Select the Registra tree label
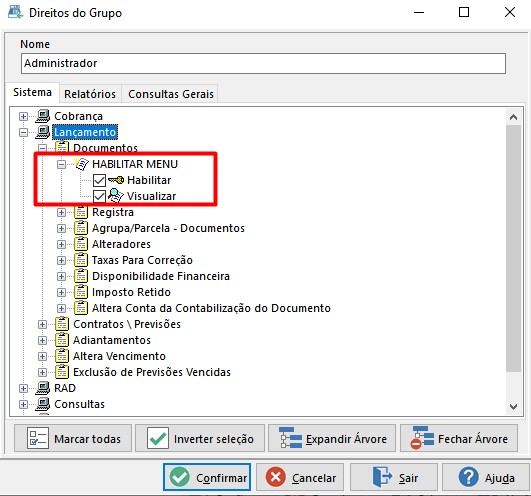531x496 pixels. [113, 212]
